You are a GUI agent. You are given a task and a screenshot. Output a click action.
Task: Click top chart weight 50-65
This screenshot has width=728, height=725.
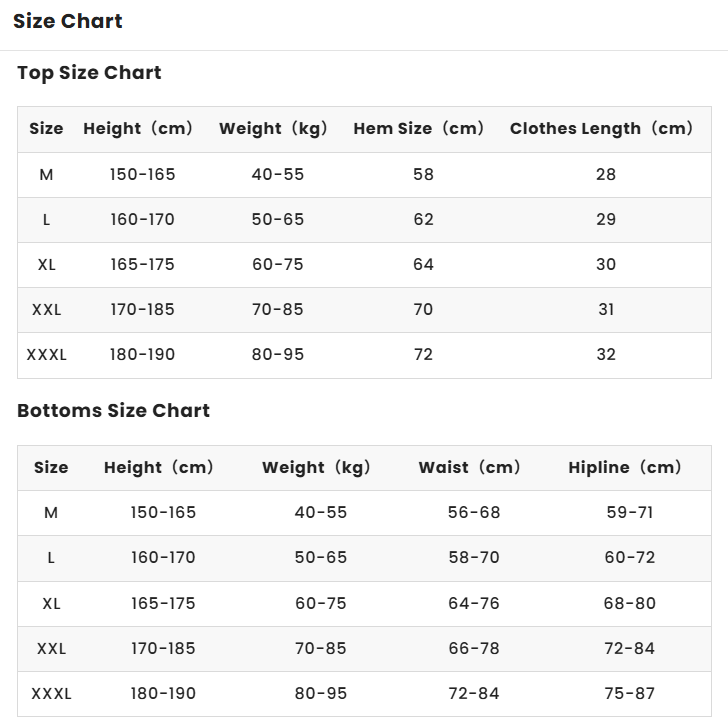tap(278, 219)
